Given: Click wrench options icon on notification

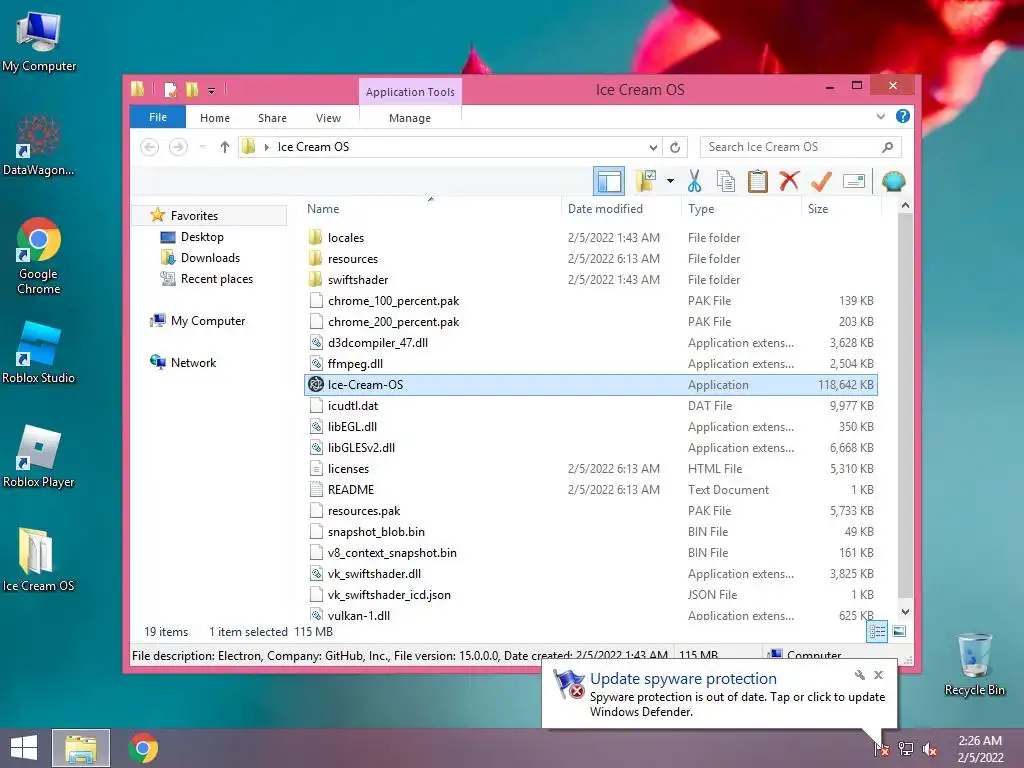Looking at the screenshot, I should (859, 675).
